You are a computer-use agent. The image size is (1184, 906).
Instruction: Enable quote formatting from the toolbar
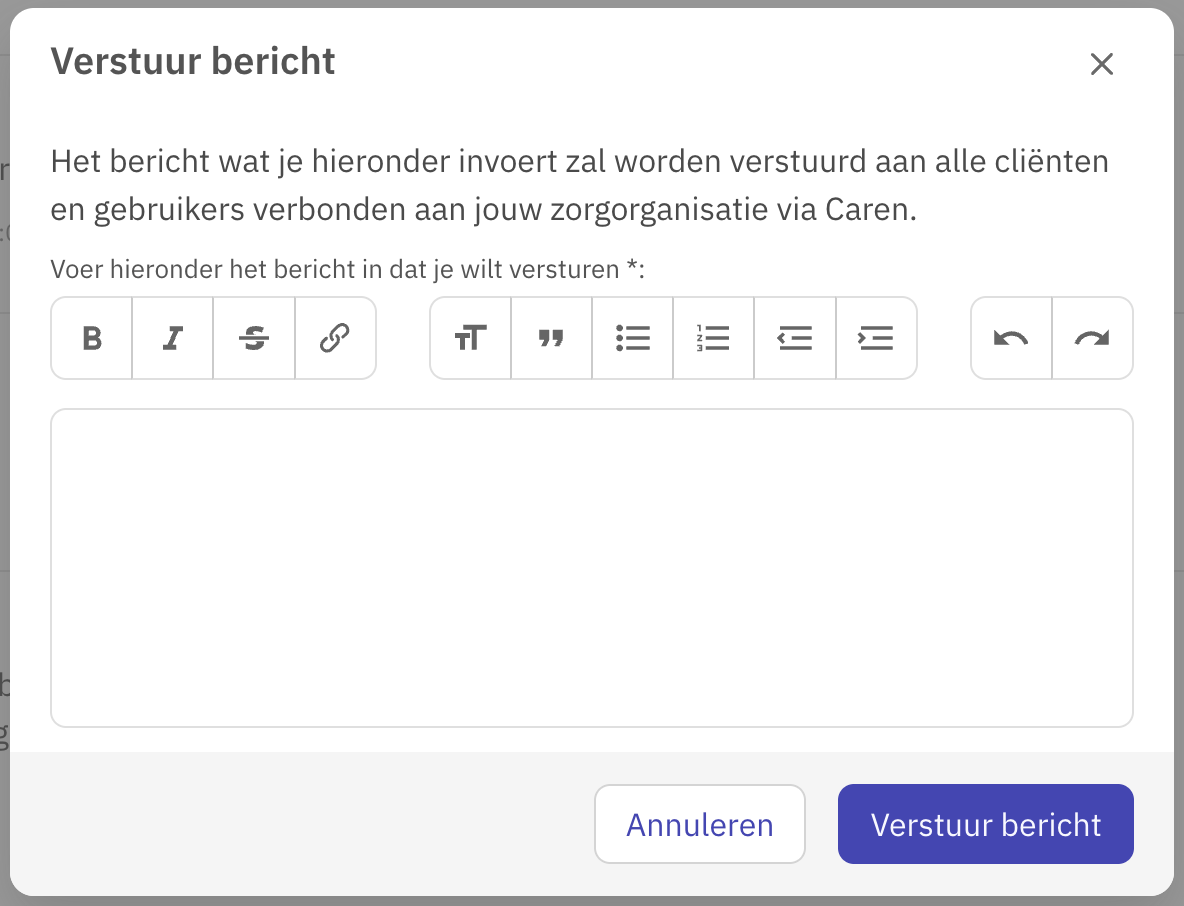[x=551, y=338]
